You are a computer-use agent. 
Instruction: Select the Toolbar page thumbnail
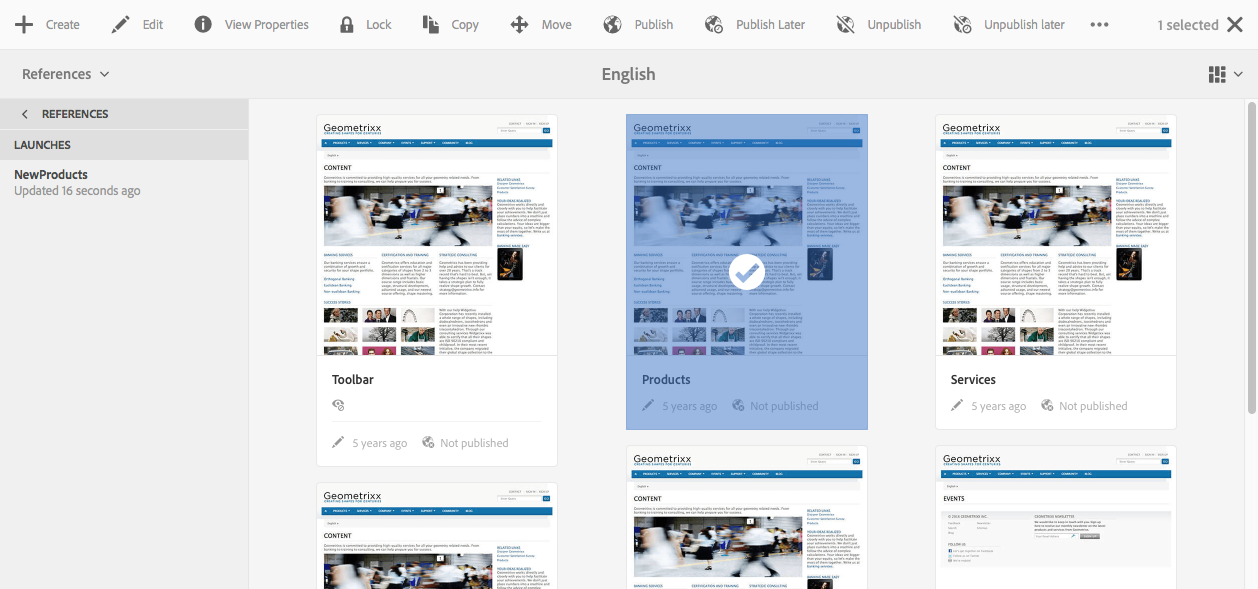point(437,235)
